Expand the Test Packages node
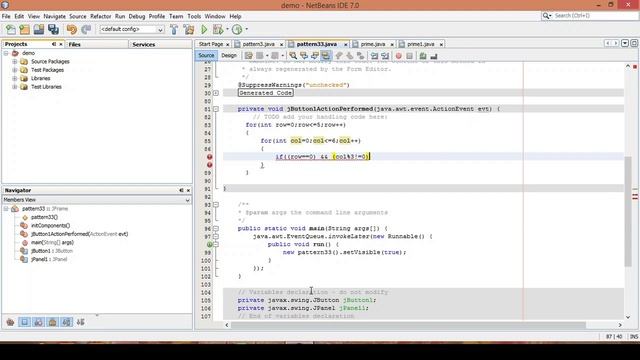Image resolution: width=640 pixels, height=360 pixels. 15,70
